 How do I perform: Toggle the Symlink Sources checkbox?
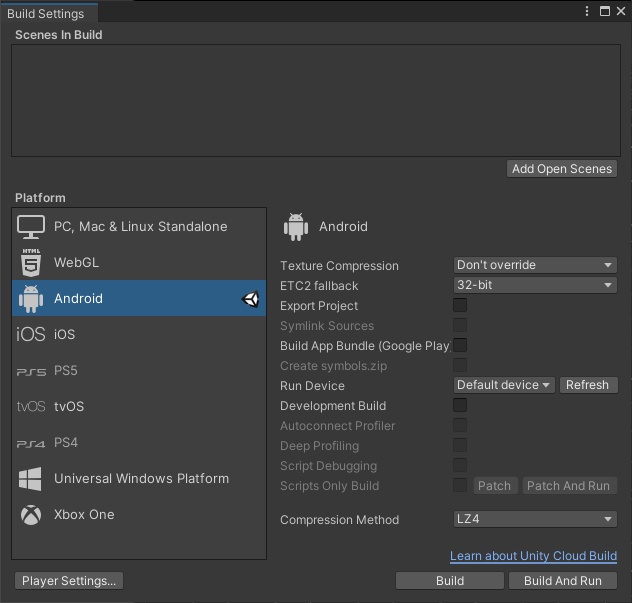tap(460, 325)
